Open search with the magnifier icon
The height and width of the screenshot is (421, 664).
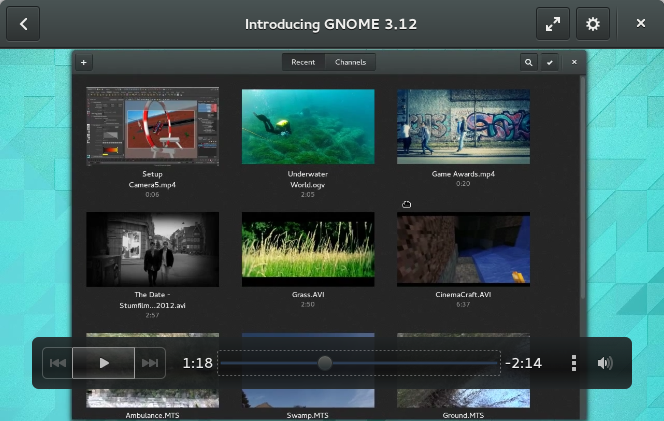tap(528, 63)
